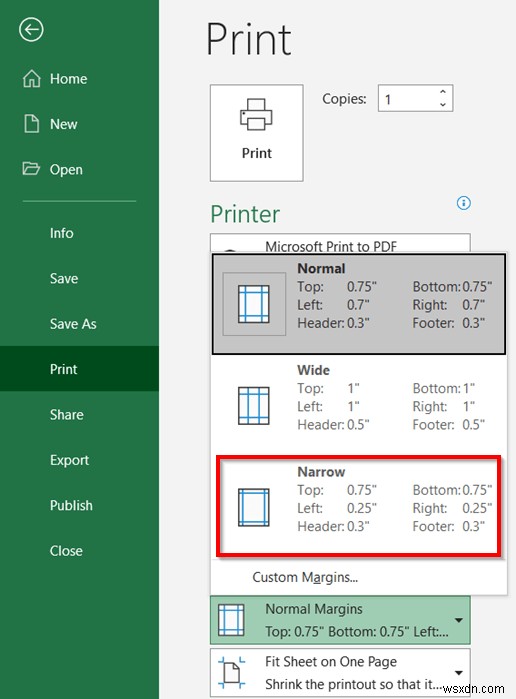The image size is (516, 699).
Task: Click the Narrow margins page icon
Action: tap(254, 507)
